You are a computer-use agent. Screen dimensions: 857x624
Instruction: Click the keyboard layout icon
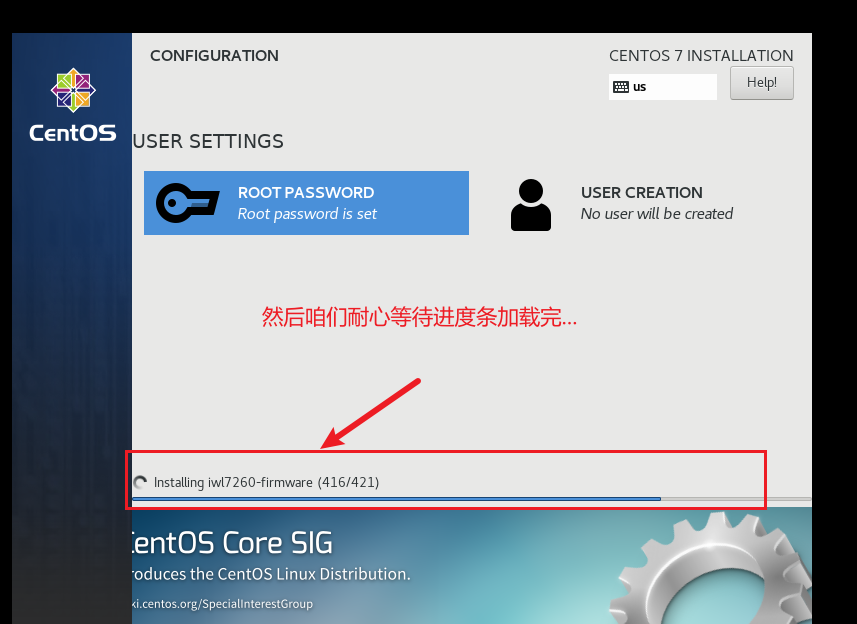[621, 87]
